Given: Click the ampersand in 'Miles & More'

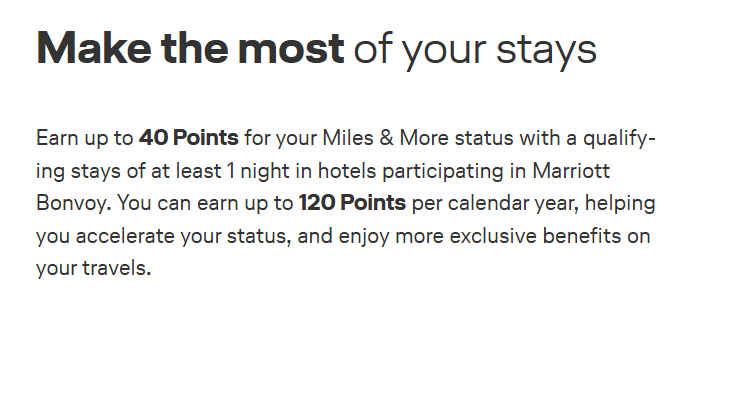Looking at the screenshot, I should tap(387, 138).
